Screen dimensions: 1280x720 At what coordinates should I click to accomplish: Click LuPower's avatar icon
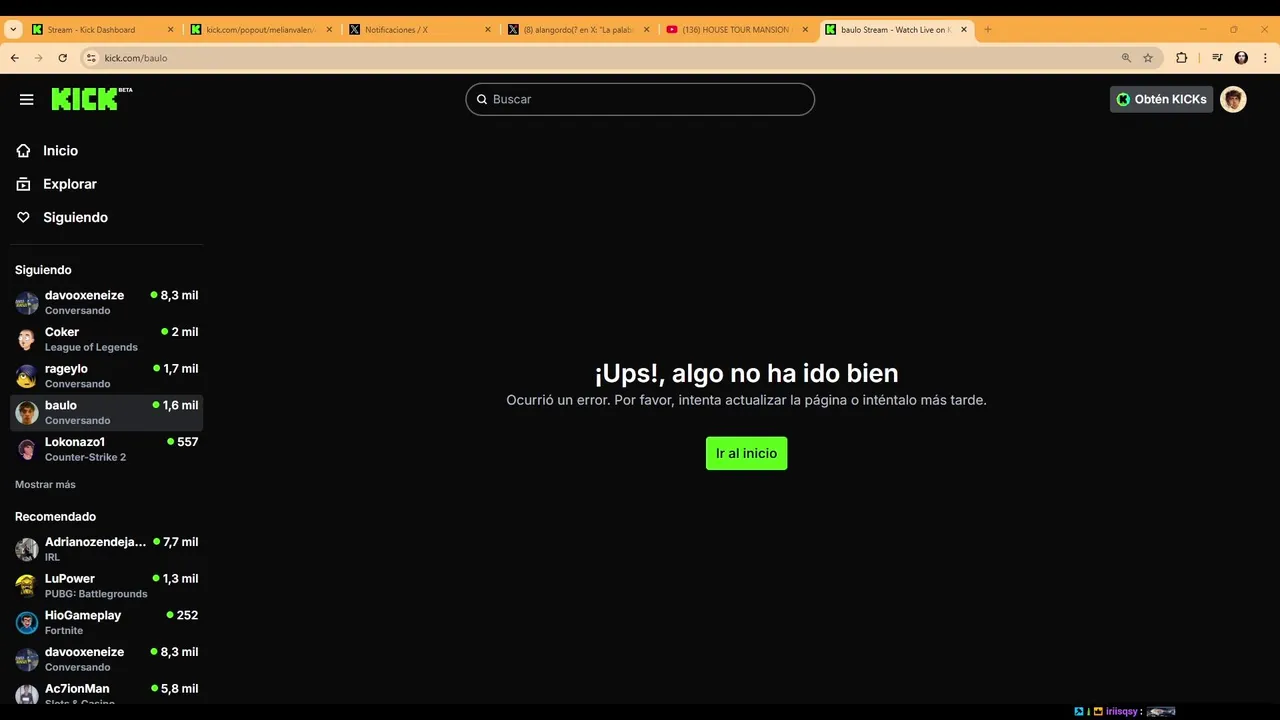[x=27, y=586]
